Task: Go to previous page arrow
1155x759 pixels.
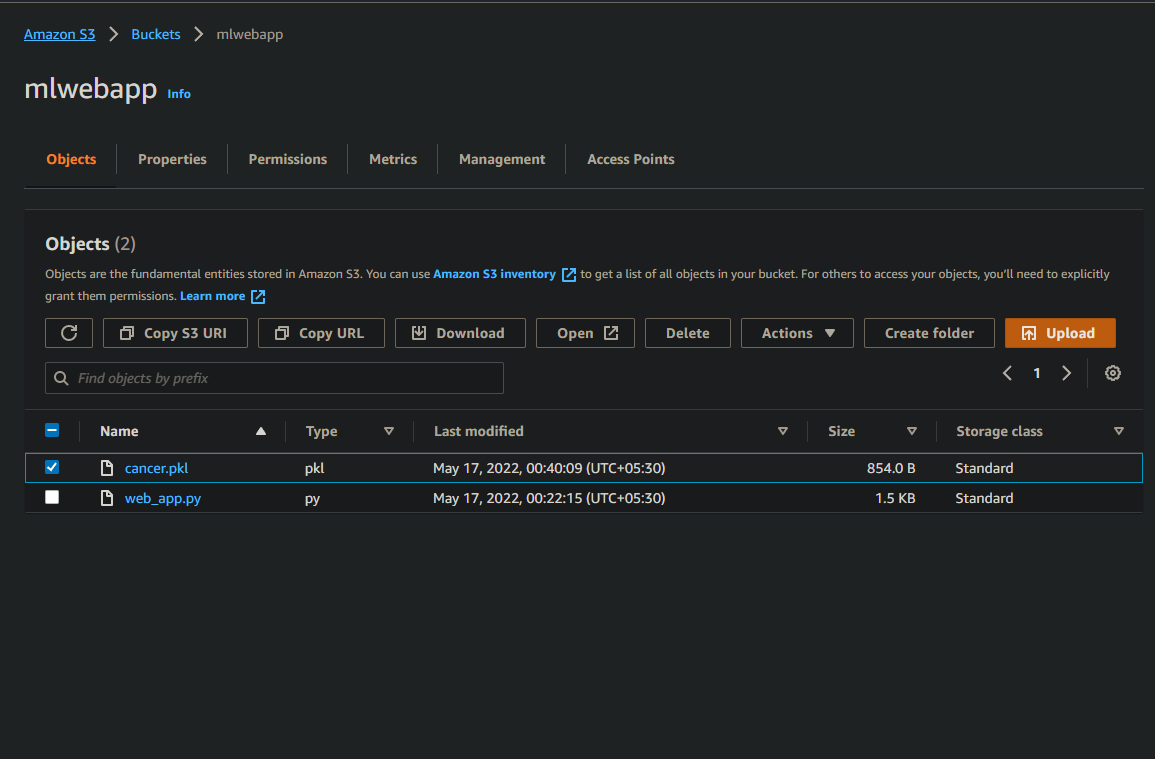Action: 1007,374
